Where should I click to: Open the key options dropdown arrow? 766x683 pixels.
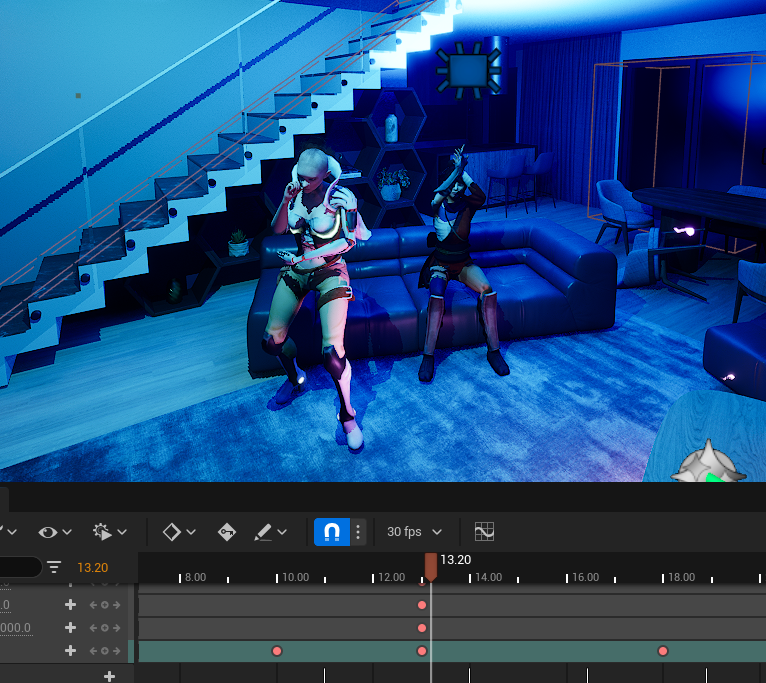191,532
